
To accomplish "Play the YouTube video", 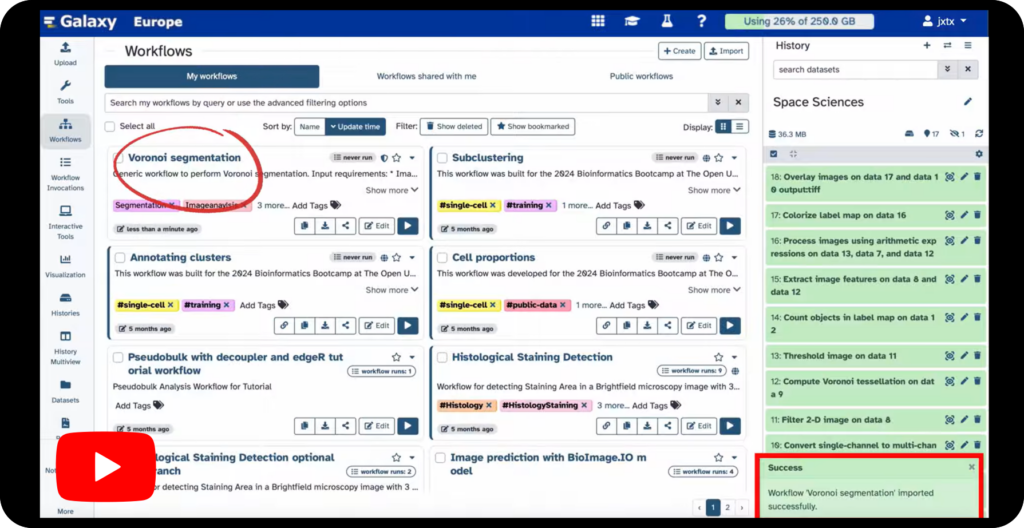I will 105,466.
